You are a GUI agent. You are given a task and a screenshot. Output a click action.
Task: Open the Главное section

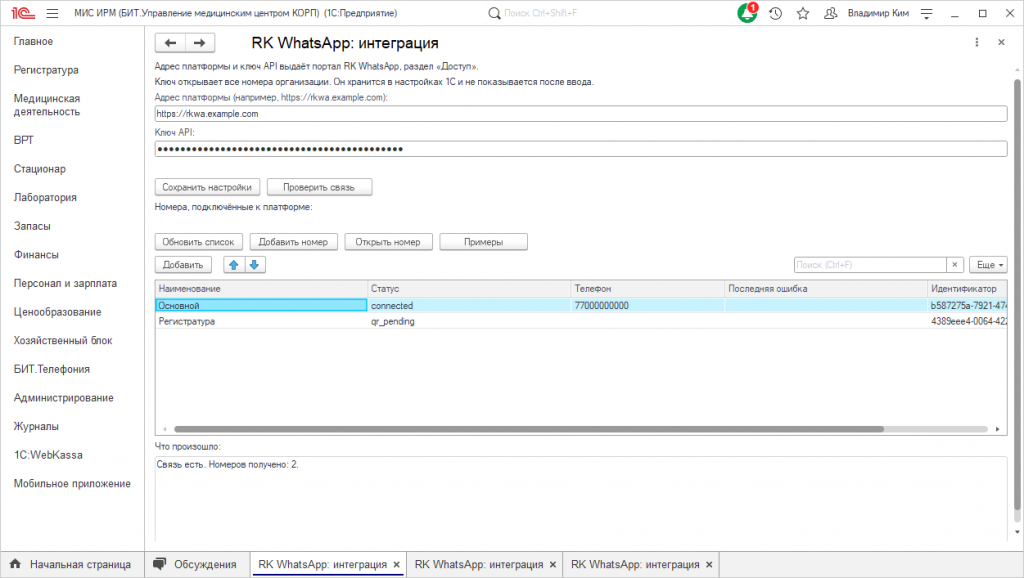(33, 41)
